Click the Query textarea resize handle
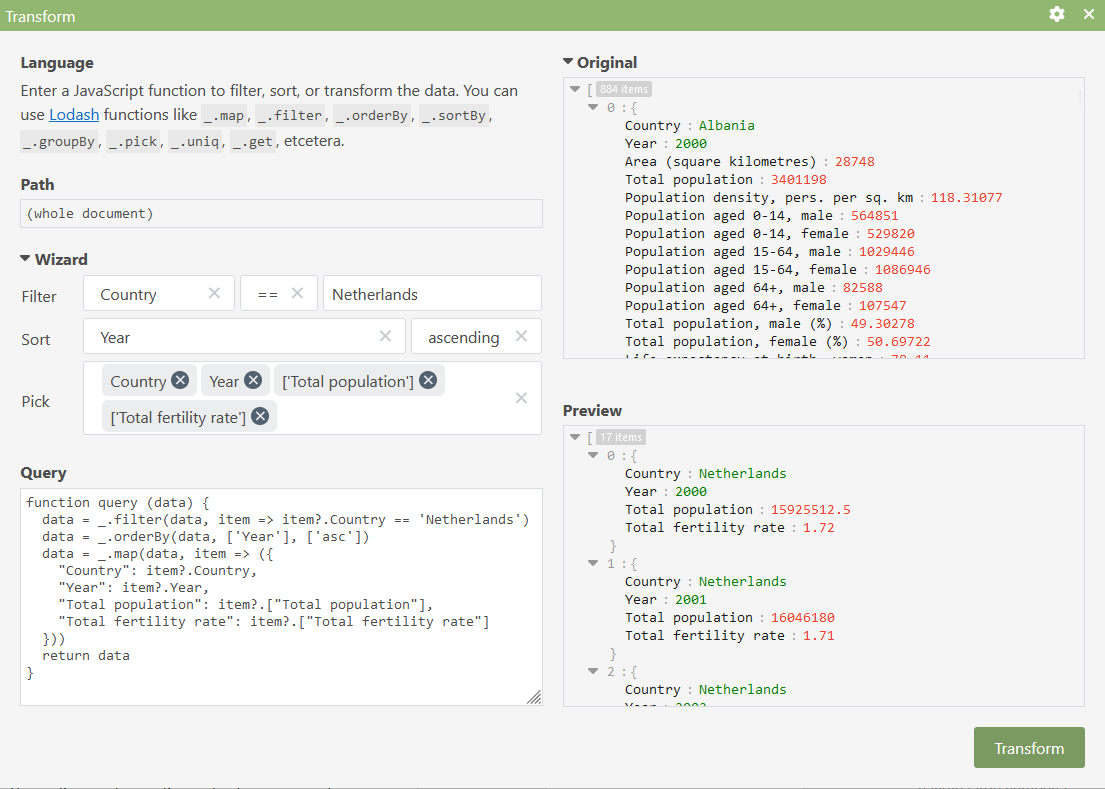Screen dimensions: 1105x789 point(535,697)
